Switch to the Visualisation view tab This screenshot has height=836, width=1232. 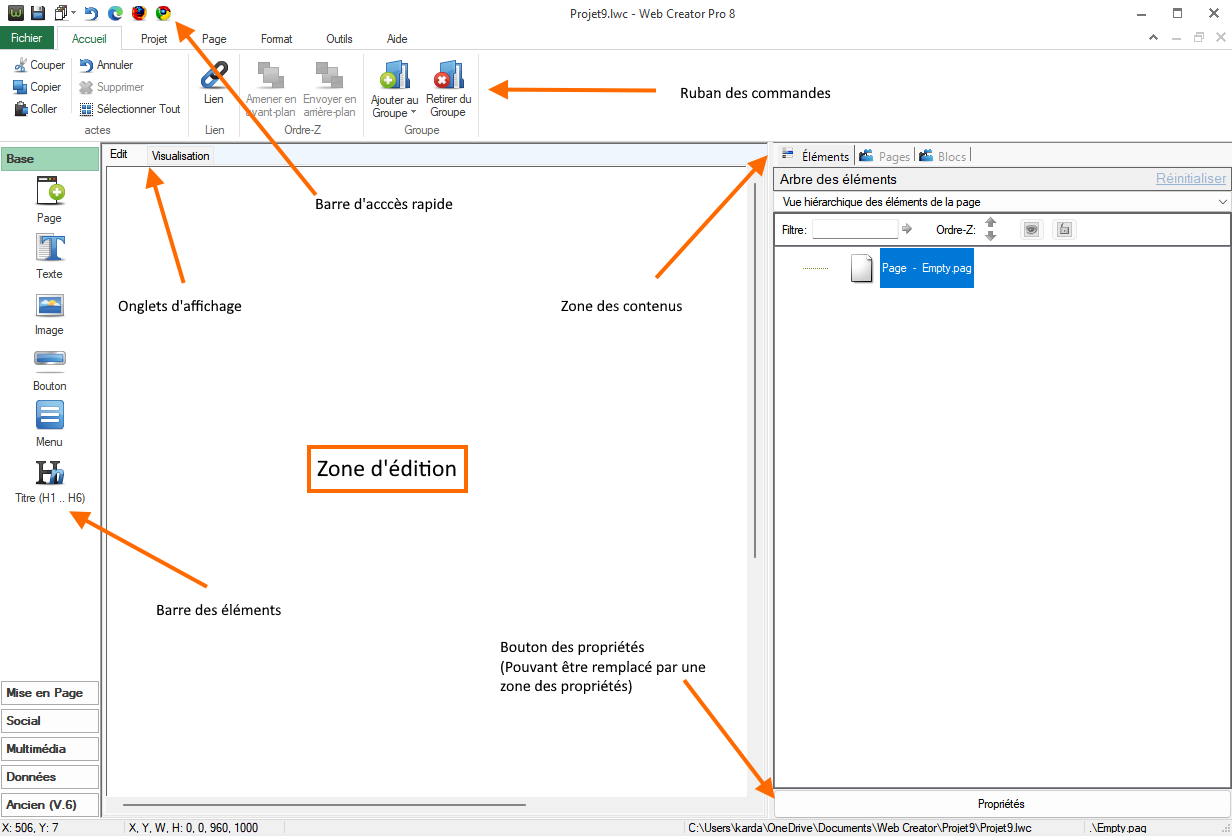[x=181, y=156]
